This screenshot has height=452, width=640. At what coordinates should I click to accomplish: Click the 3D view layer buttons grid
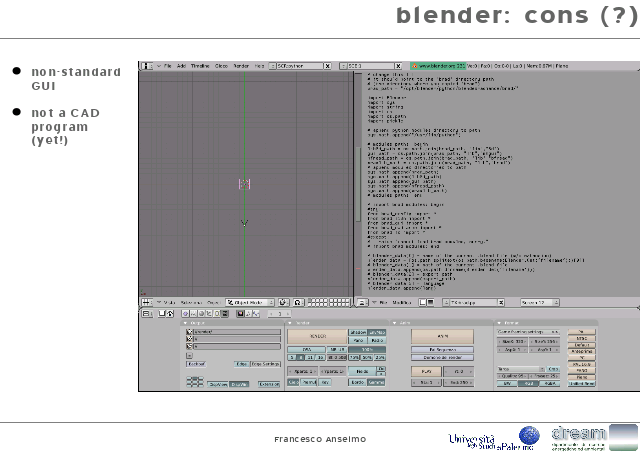pyautogui.click(x=322, y=301)
